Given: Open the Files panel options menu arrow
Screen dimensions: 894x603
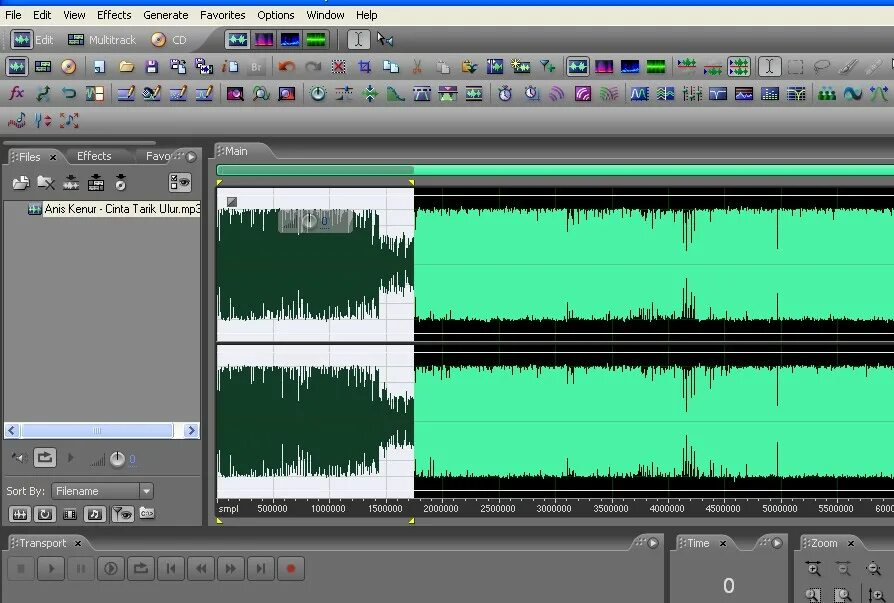Looking at the screenshot, I should coord(192,156).
